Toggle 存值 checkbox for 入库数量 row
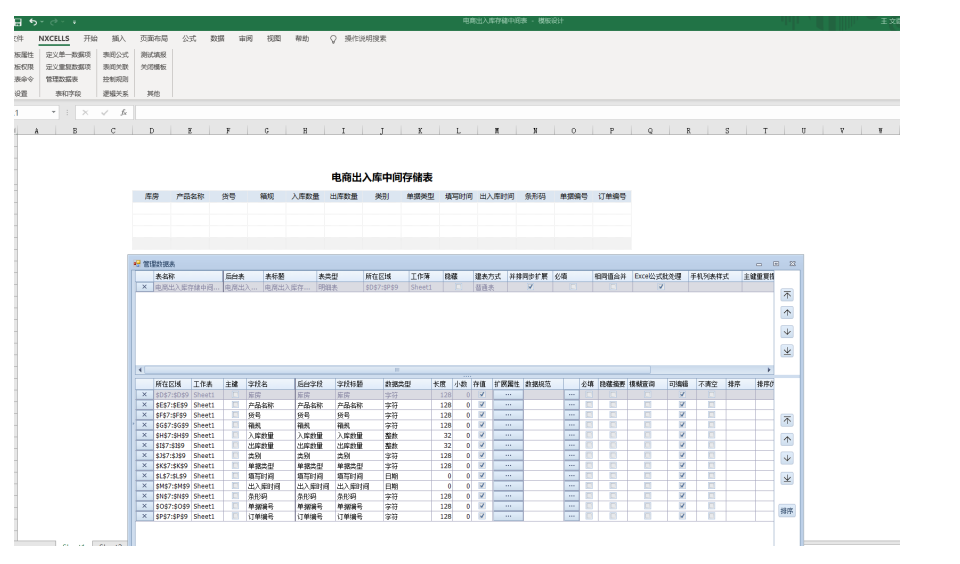This screenshot has width=960, height=564. pyautogui.click(x=481, y=436)
